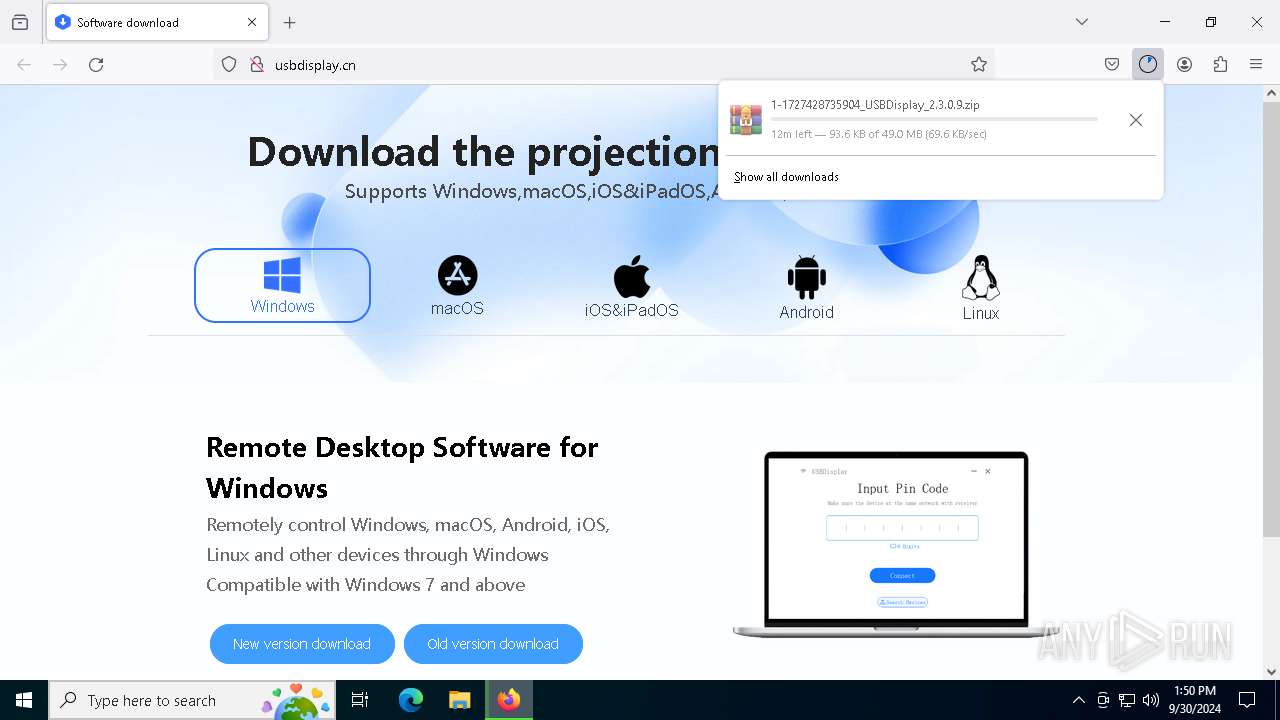
Task: Open the Firefox account icon
Action: click(x=1184, y=65)
